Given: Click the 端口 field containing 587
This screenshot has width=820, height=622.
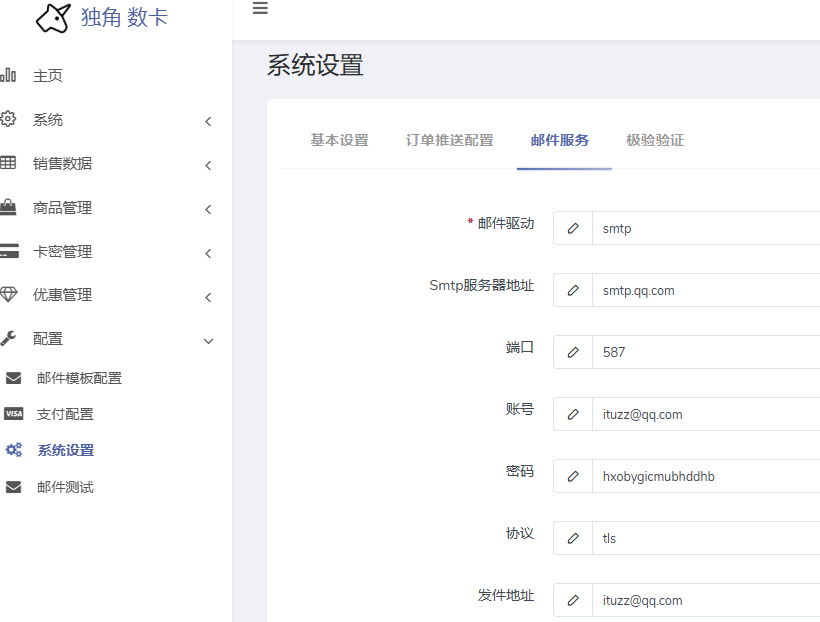Looking at the screenshot, I should point(706,352).
